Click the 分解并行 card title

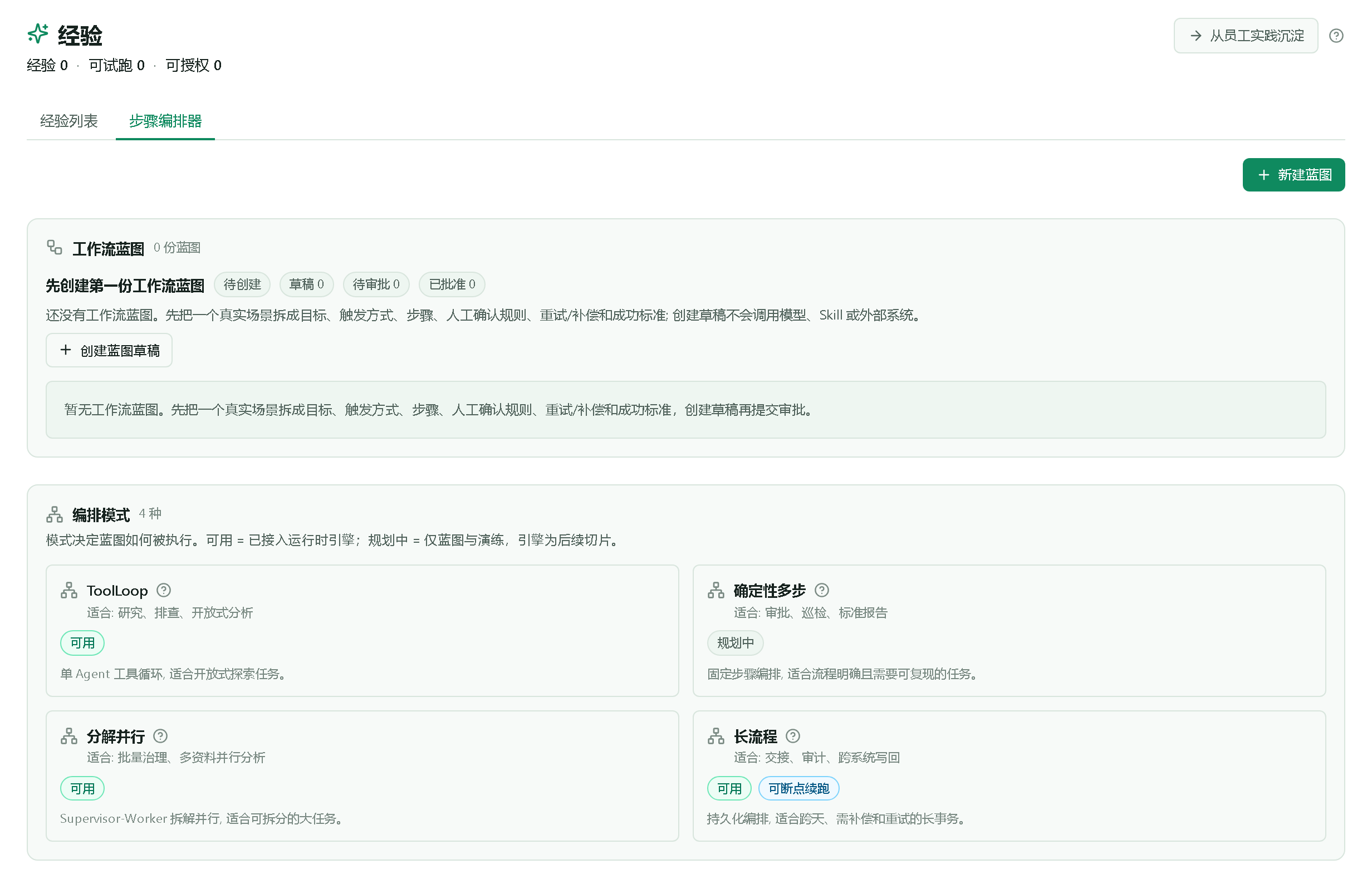tap(116, 736)
